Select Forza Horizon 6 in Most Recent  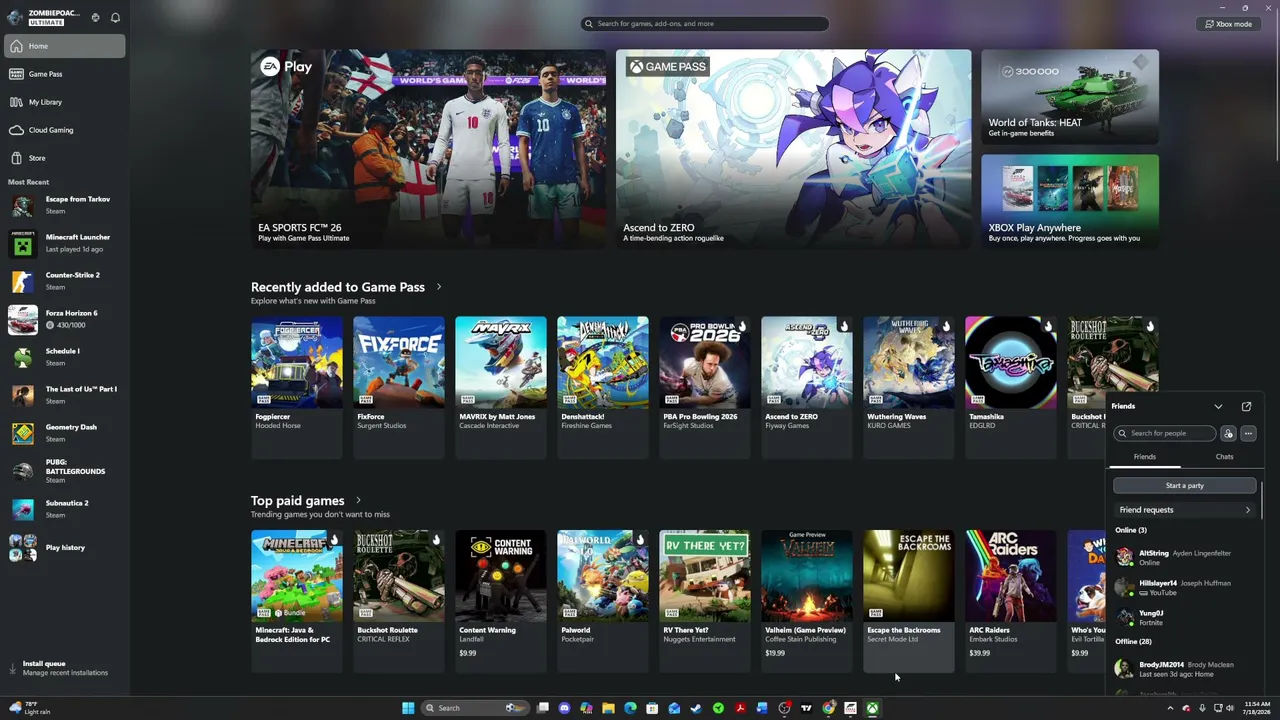tap(65, 319)
